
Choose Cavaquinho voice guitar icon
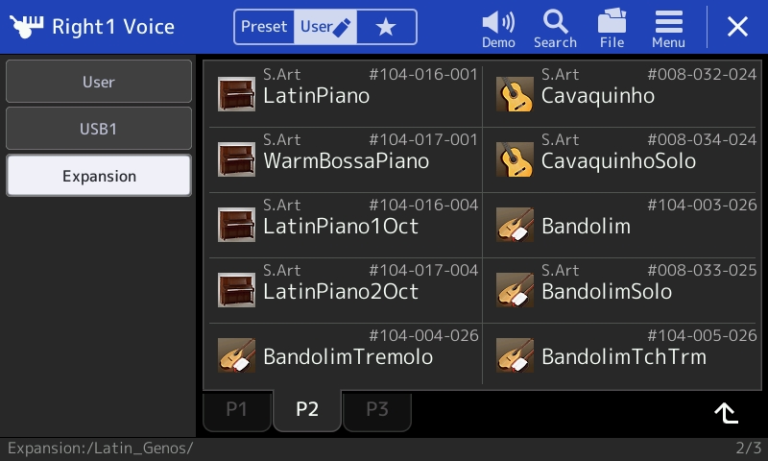click(x=514, y=94)
